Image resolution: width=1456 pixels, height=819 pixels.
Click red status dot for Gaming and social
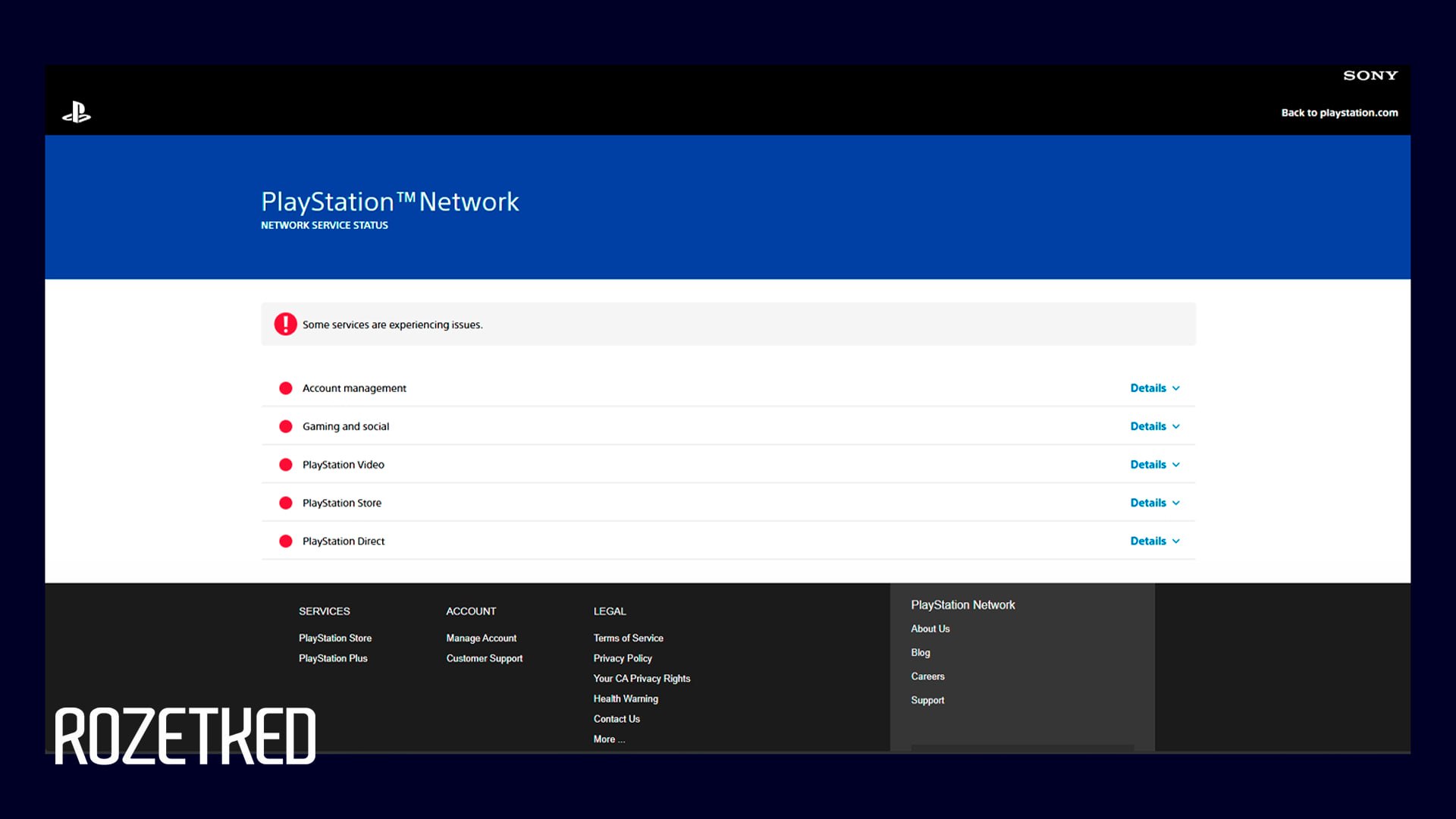coord(285,426)
